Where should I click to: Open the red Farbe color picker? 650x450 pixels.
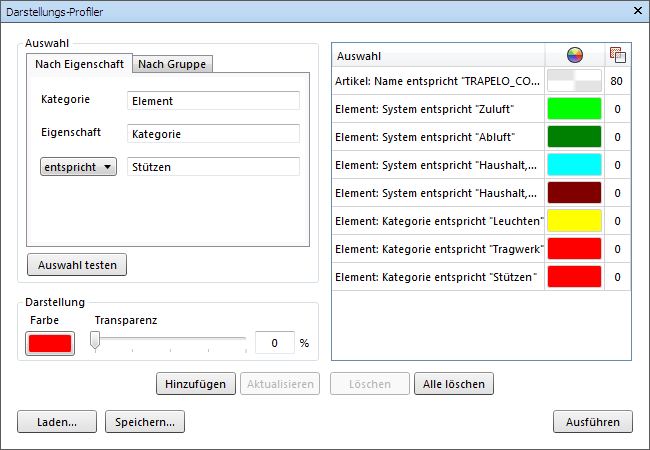click(50, 343)
